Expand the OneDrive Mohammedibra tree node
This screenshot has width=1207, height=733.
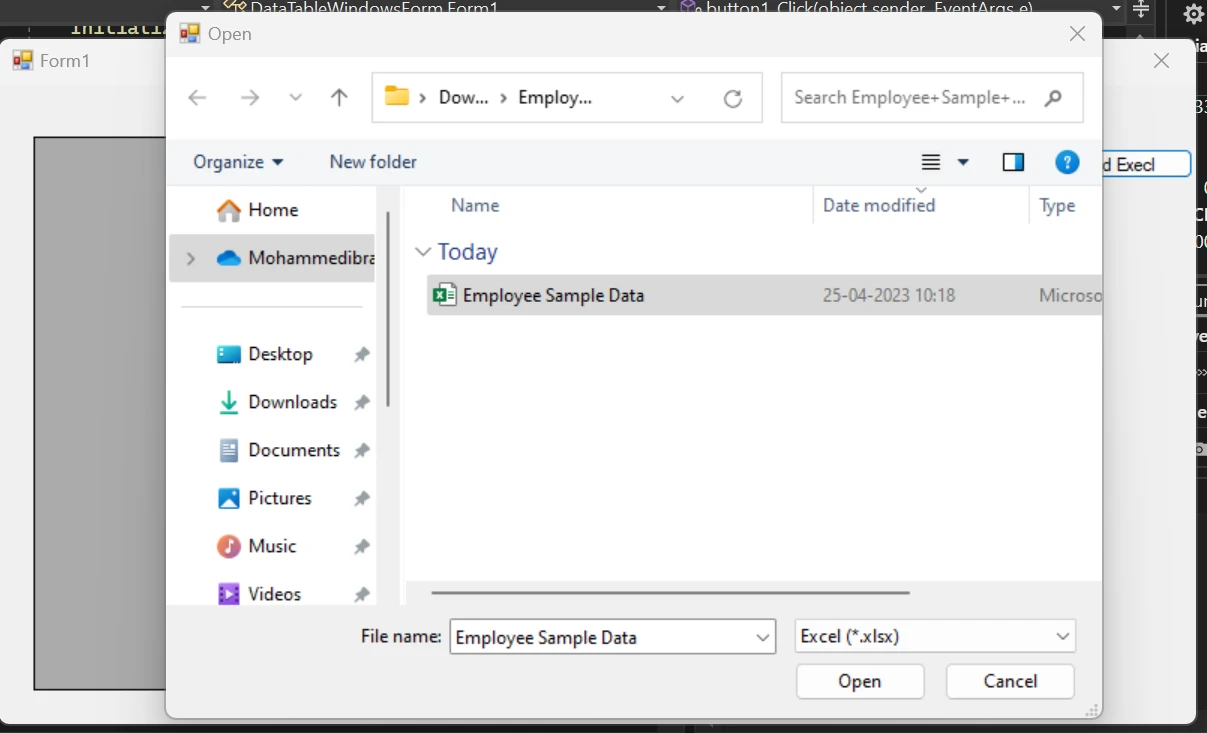(x=190, y=259)
